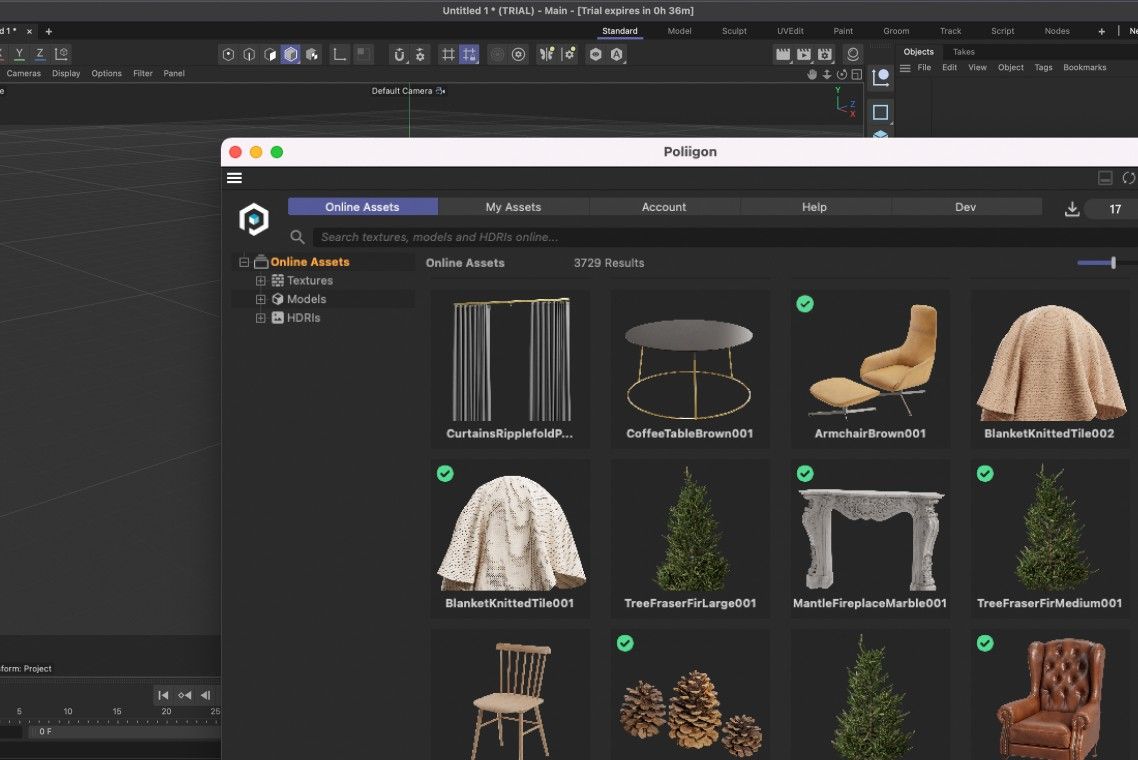
Task: Click the green checkmark on ArmchairBrown001
Action: tap(805, 304)
